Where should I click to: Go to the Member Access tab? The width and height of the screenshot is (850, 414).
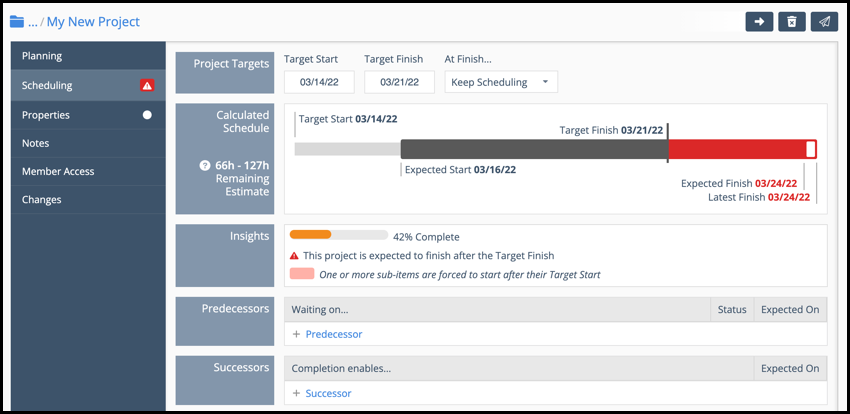(x=58, y=171)
